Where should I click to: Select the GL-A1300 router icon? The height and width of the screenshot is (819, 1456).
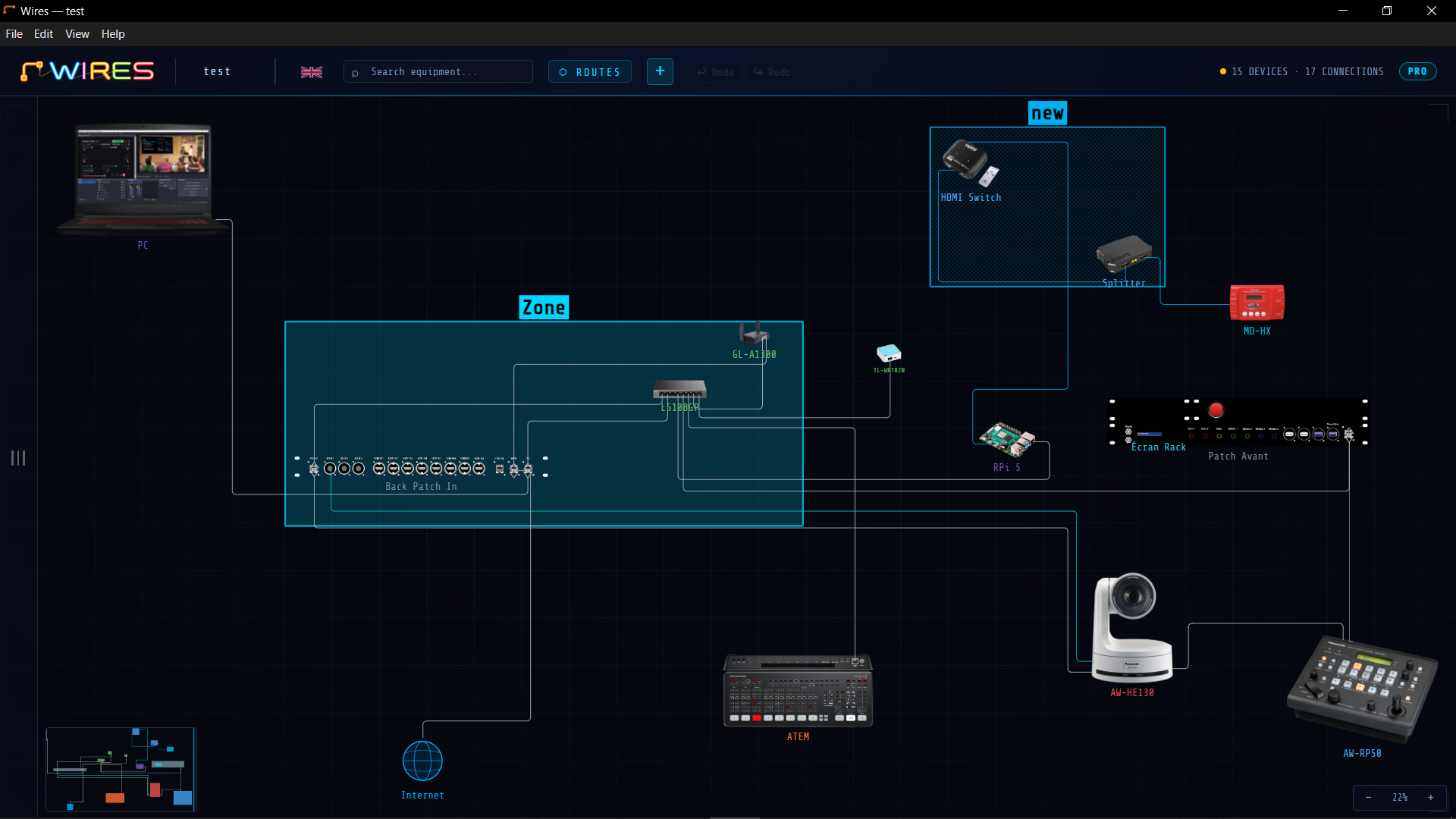tap(754, 332)
